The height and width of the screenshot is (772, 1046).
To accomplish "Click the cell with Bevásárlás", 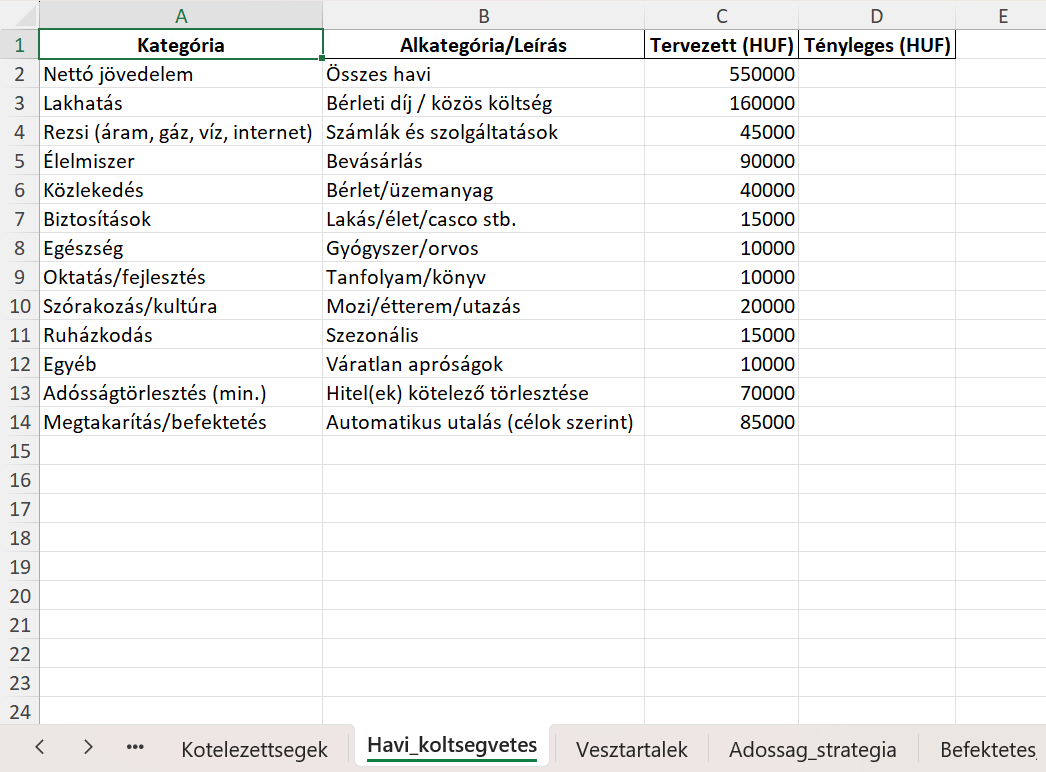I will point(483,161).
